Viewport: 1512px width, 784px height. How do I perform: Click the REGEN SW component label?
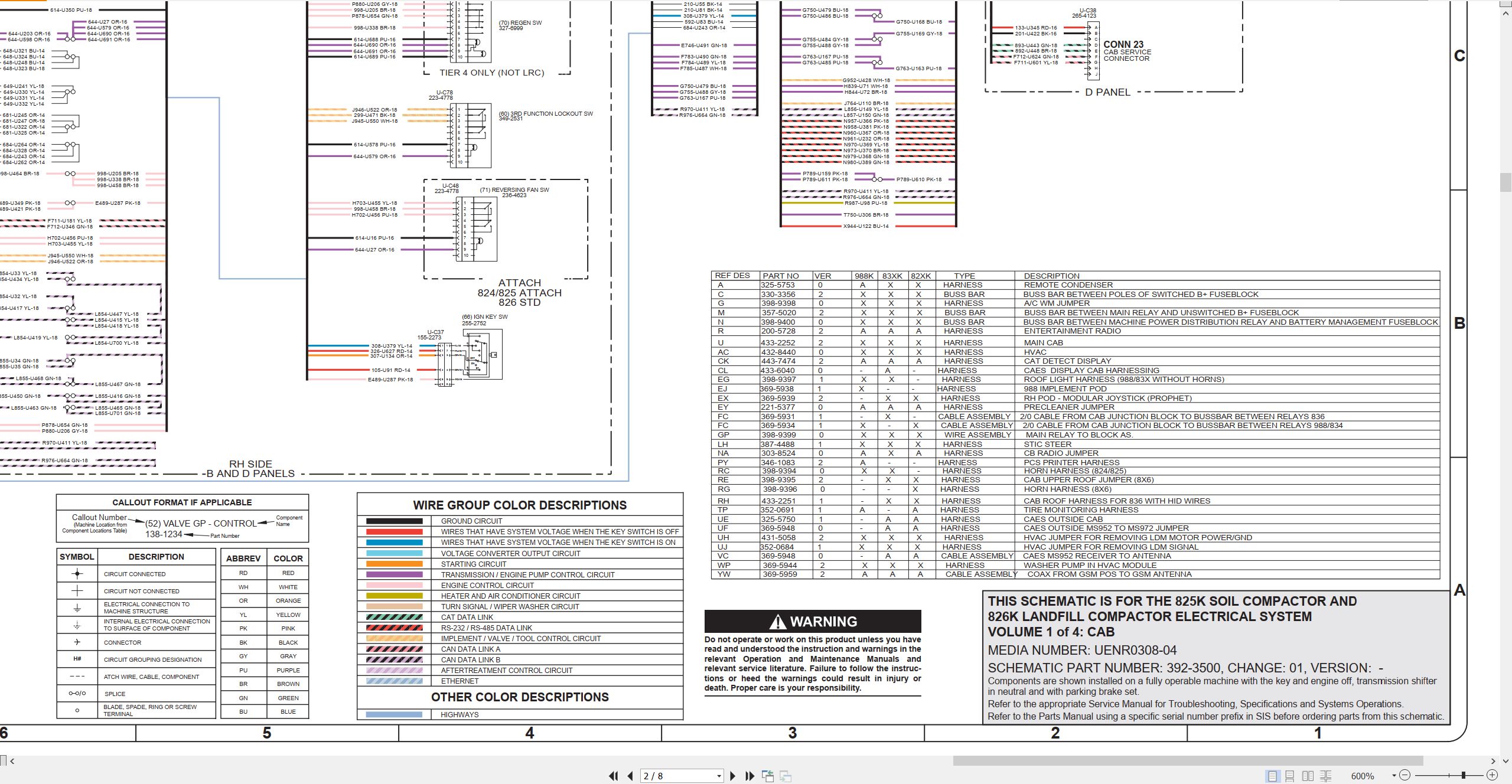click(x=520, y=25)
